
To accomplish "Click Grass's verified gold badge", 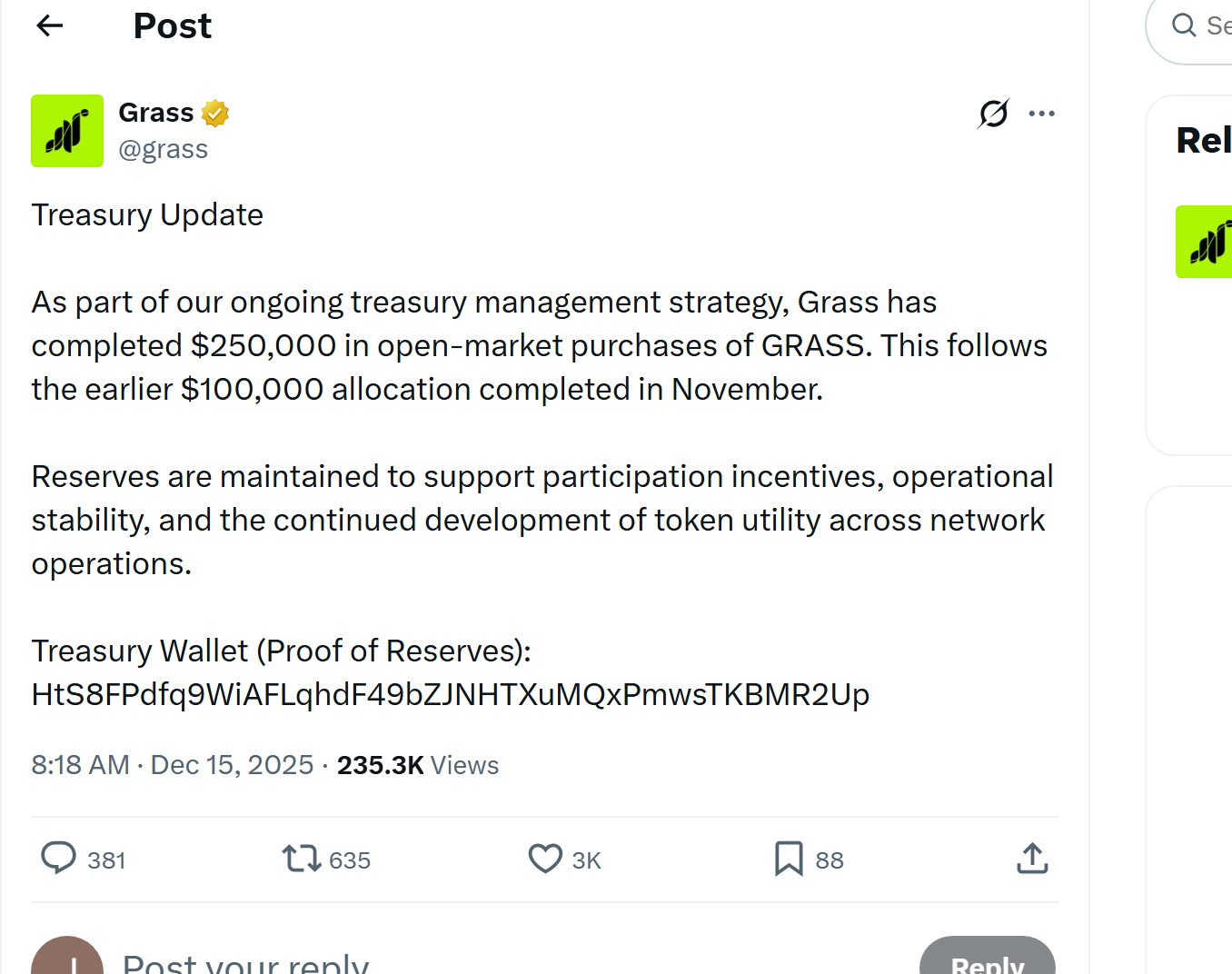I will [x=214, y=112].
